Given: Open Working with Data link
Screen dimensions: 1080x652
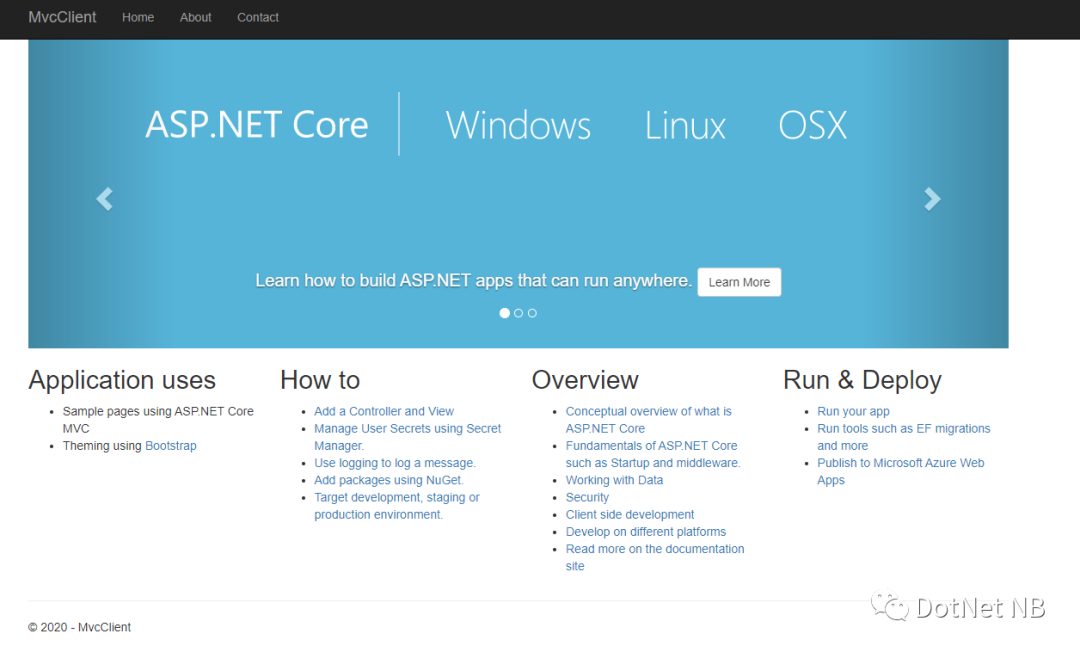Looking at the screenshot, I should coord(614,480).
